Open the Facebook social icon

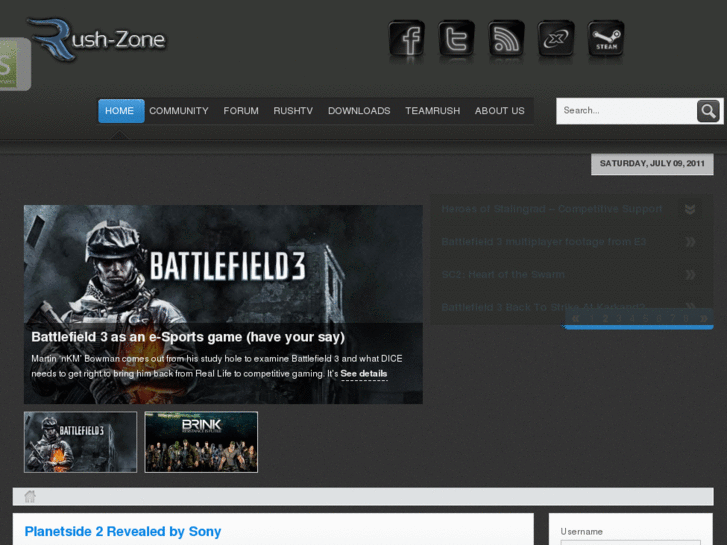click(407, 38)
